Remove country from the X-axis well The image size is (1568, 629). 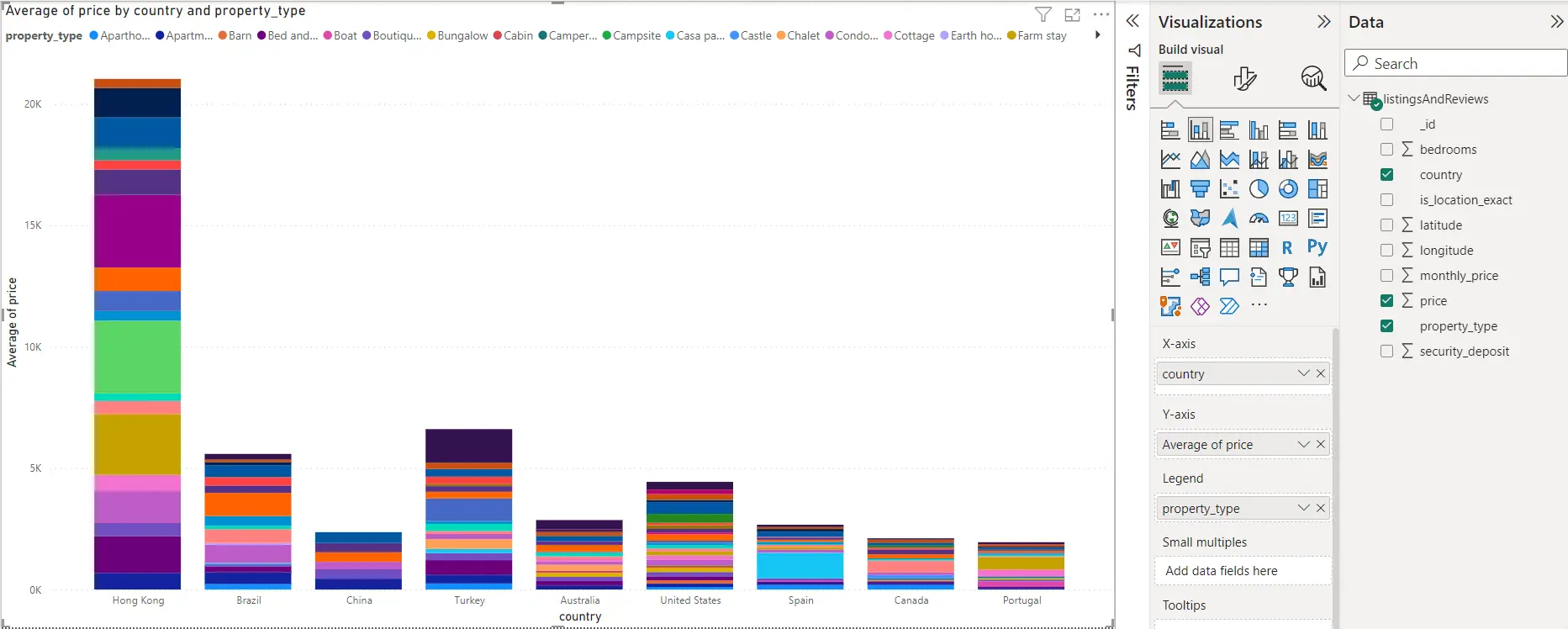pos(1321,373)
